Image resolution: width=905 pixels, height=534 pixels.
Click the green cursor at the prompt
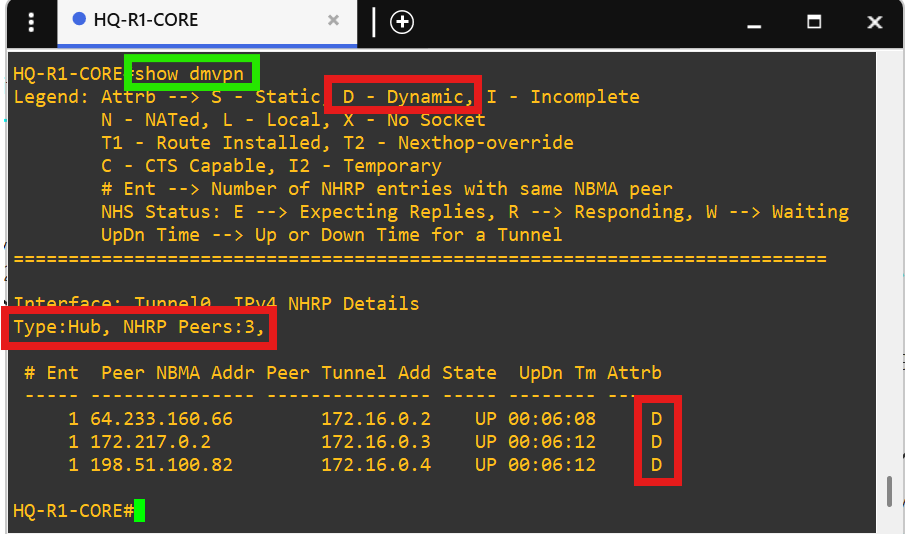(x=139, y=511)
